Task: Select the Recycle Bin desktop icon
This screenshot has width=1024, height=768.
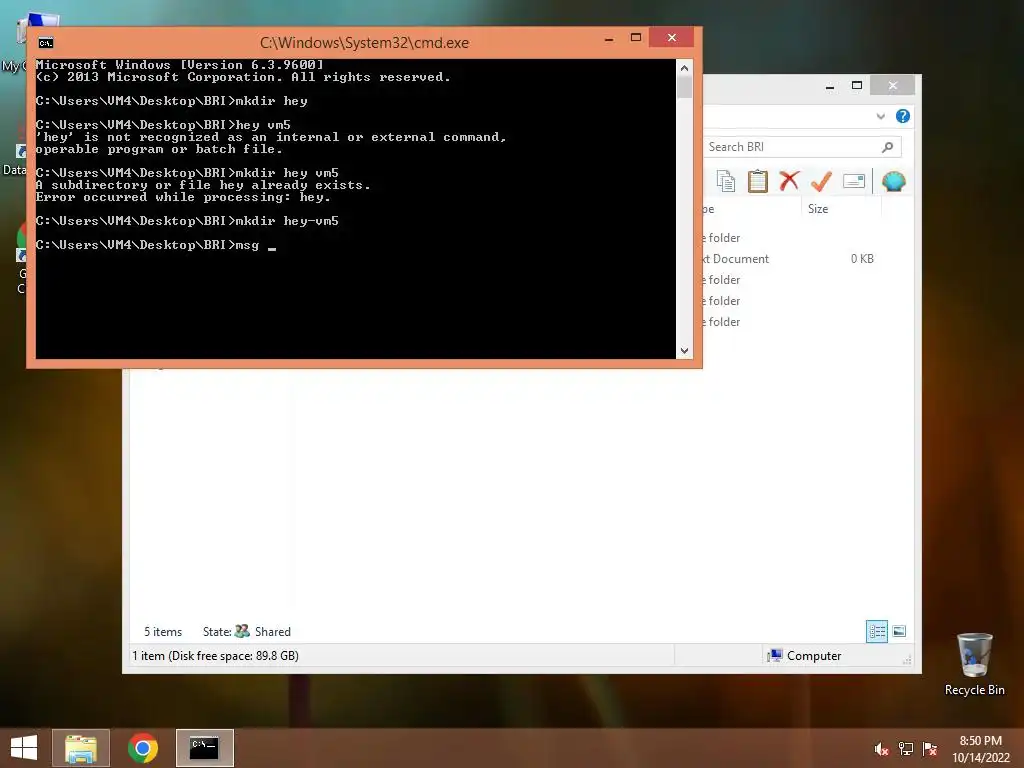Action: 974,664
